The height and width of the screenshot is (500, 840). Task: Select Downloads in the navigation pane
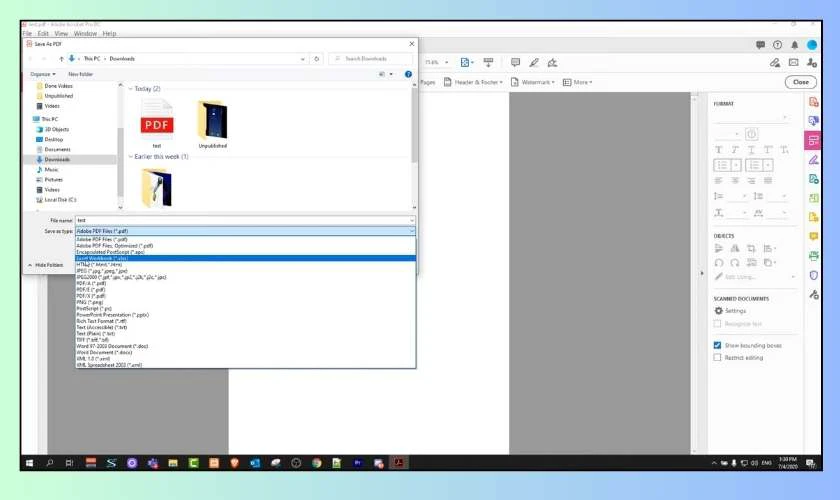pyautogui.click(x=57, y=160)
